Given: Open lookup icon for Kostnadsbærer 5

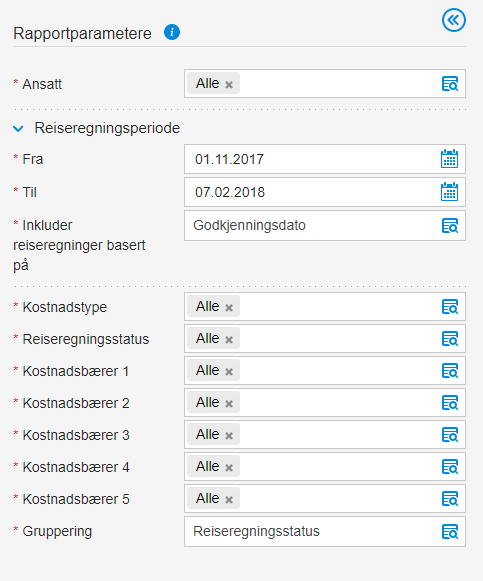Looking at the screenshot, I should (x=450, y=499).
